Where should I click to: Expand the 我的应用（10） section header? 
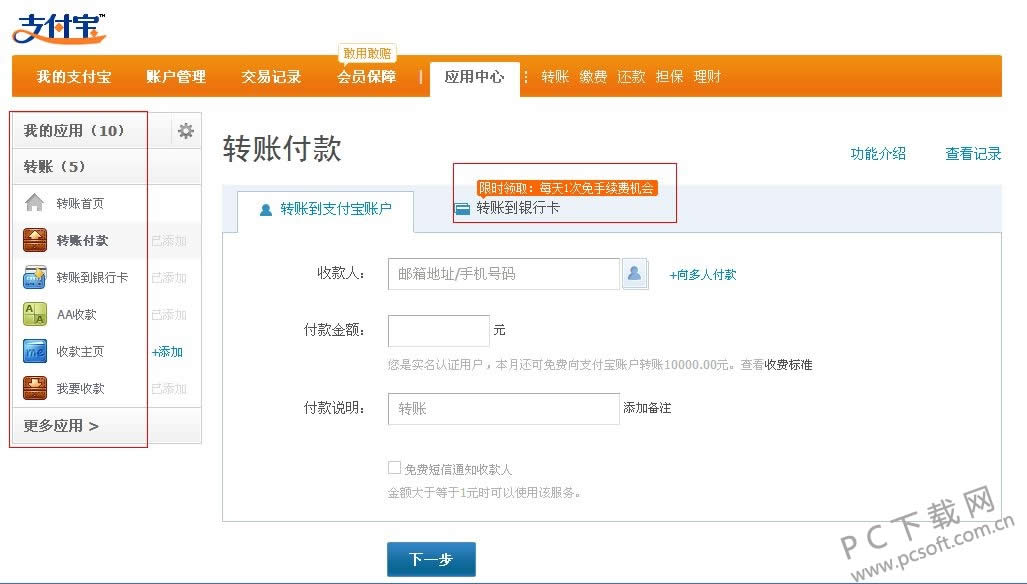[x=75, y=131]
